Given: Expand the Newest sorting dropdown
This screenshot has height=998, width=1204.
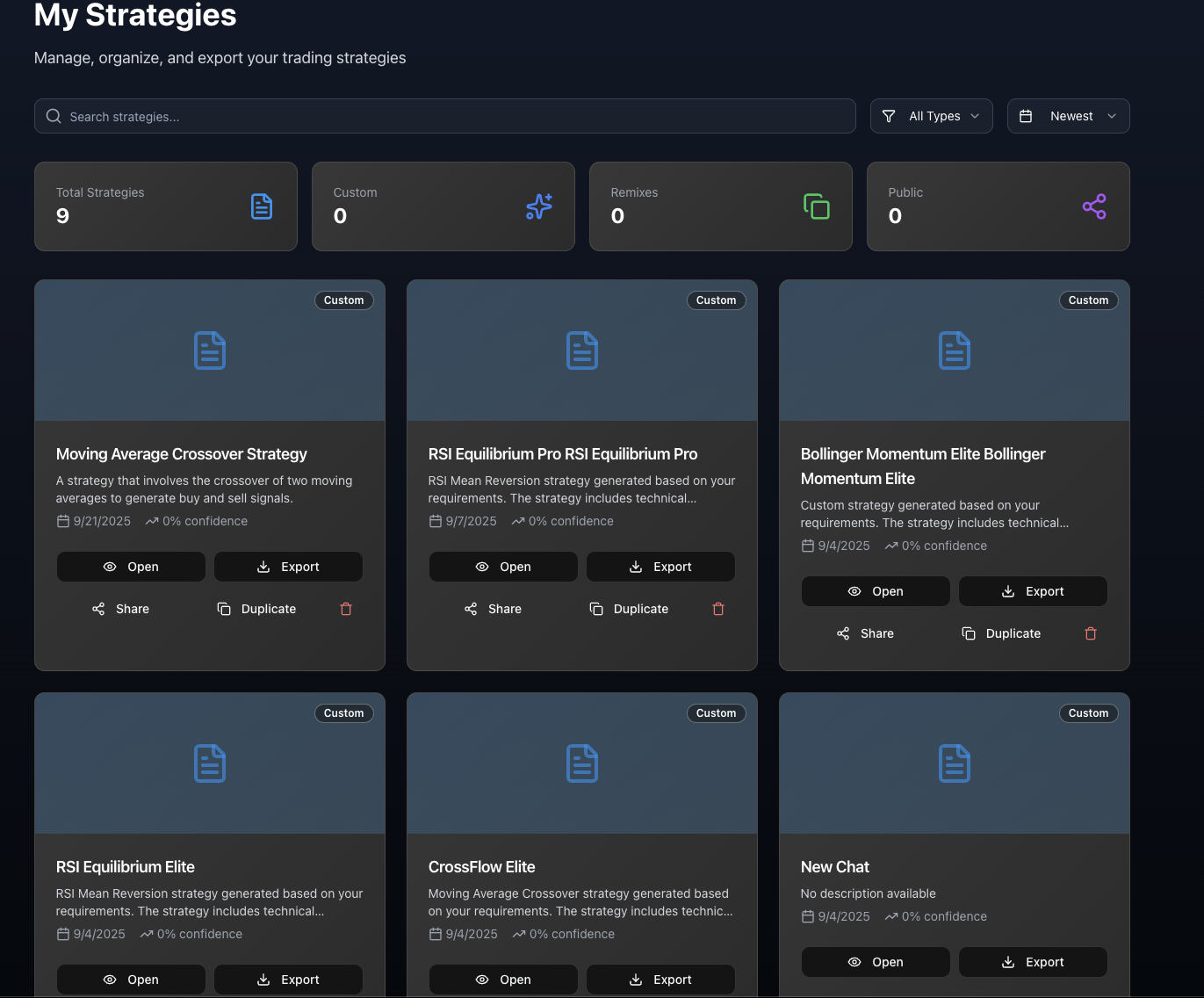Looking at the screenshot, I should pyautogui.click(x=1068, y=116).
